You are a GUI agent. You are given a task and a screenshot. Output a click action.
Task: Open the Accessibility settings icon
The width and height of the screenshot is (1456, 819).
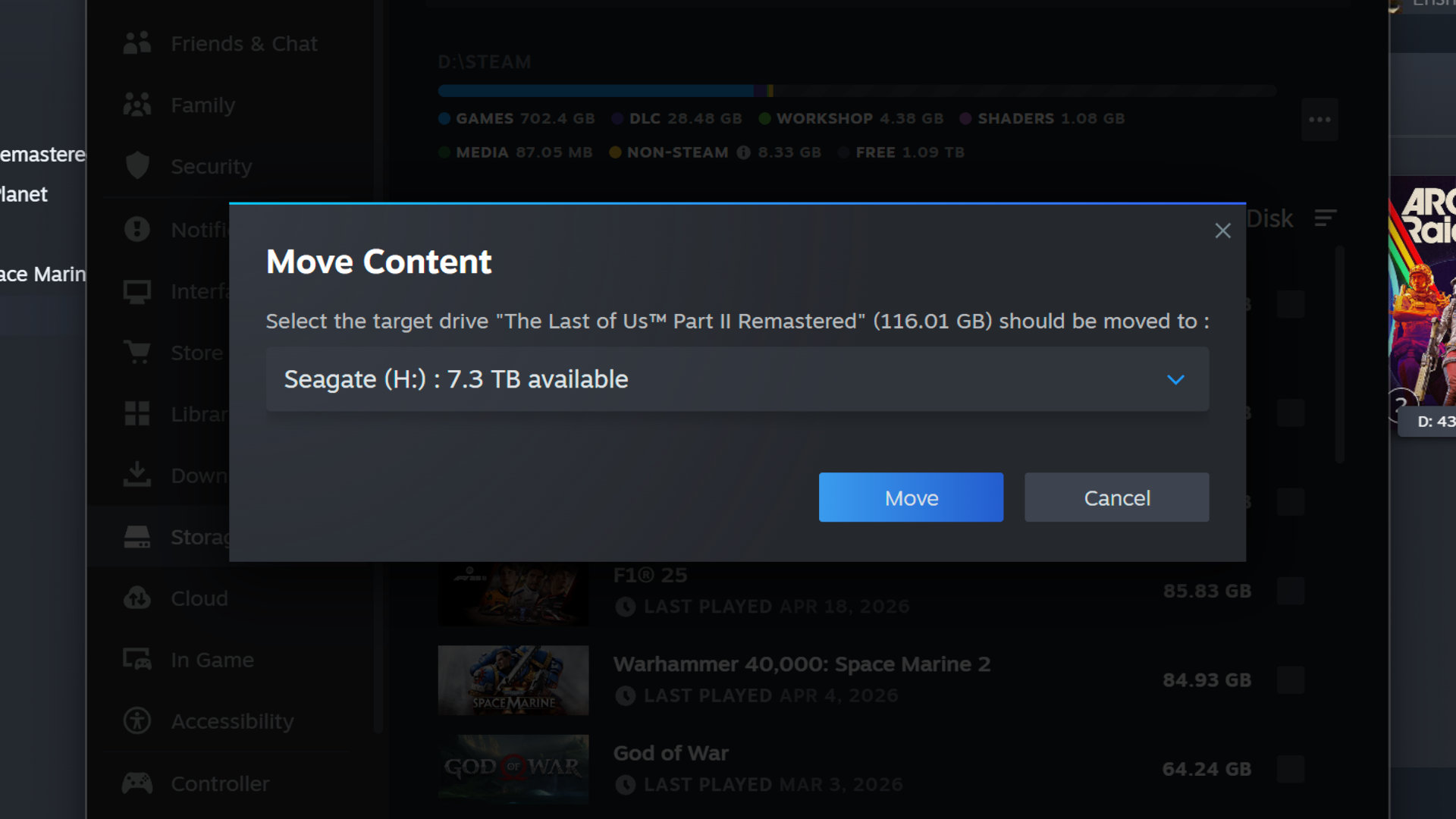point(137,721)
